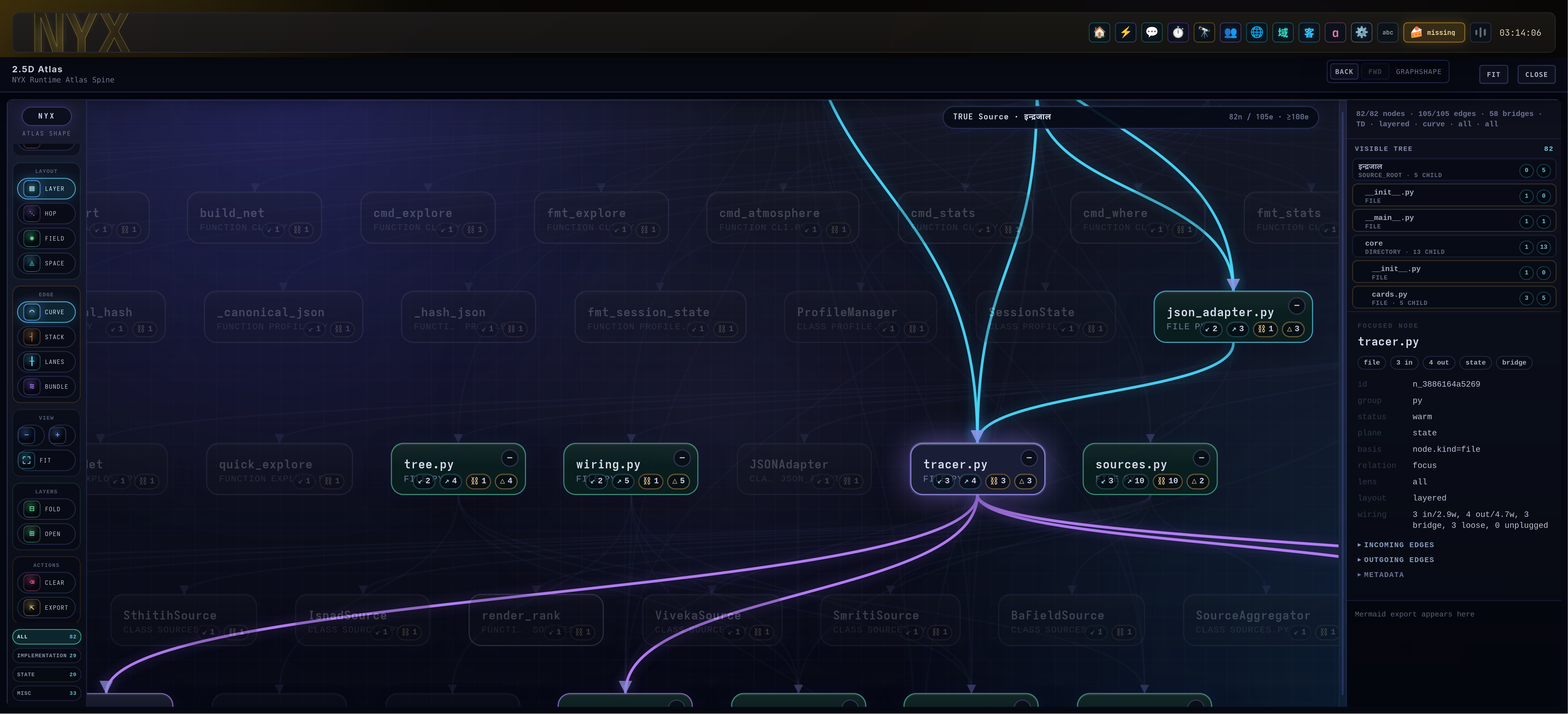The image size is (1568, 714).
Task: Collapse the sources.py node
Action: tap(1201, 458)
